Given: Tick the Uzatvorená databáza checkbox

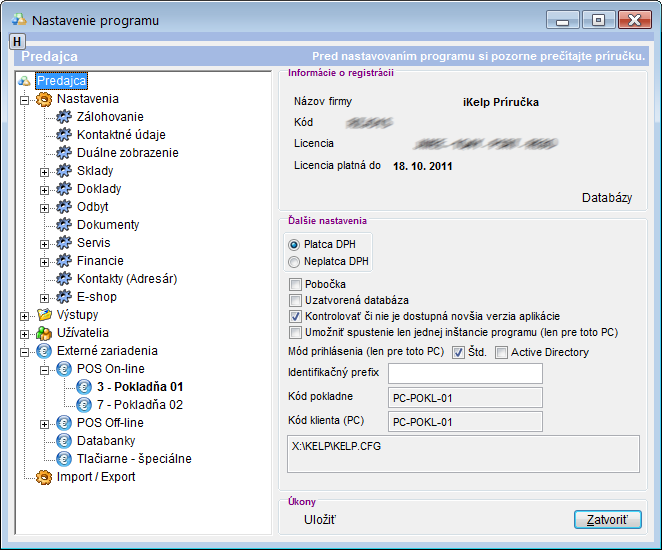Looking at the screenshot, I should point(295,300).
